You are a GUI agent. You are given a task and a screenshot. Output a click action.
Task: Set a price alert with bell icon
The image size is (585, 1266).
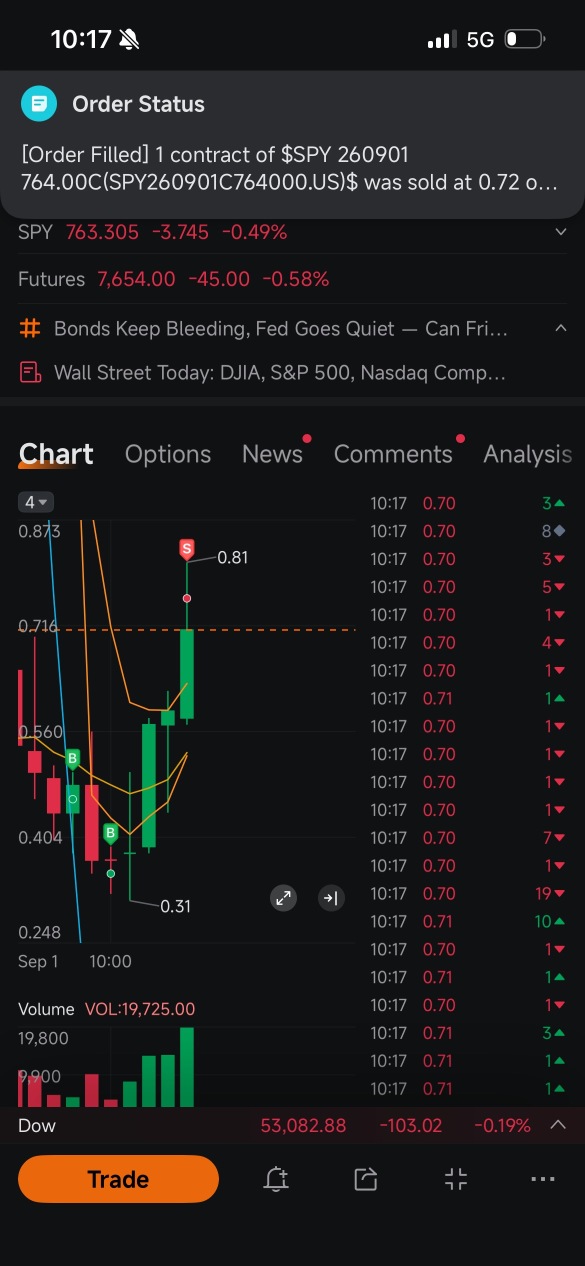coord(276,1179)
